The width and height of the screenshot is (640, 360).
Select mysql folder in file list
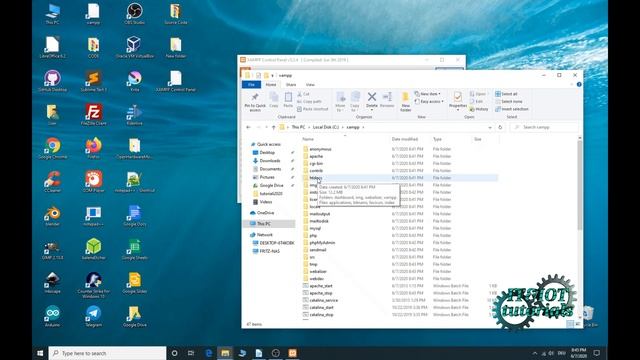pyautogui.click(x=315, y=229)
